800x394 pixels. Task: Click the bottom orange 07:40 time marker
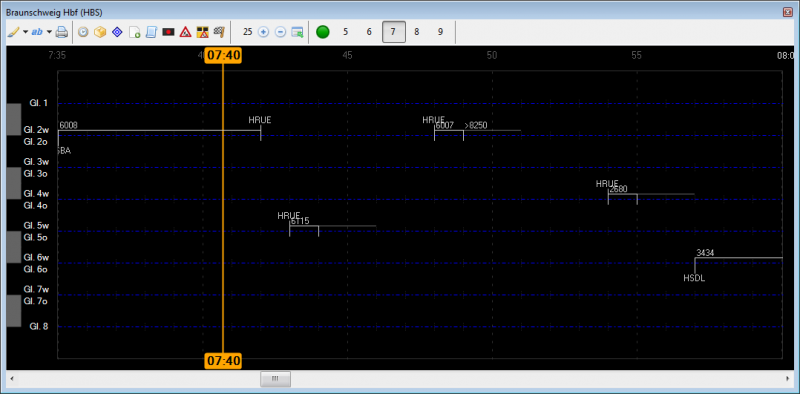223,361
